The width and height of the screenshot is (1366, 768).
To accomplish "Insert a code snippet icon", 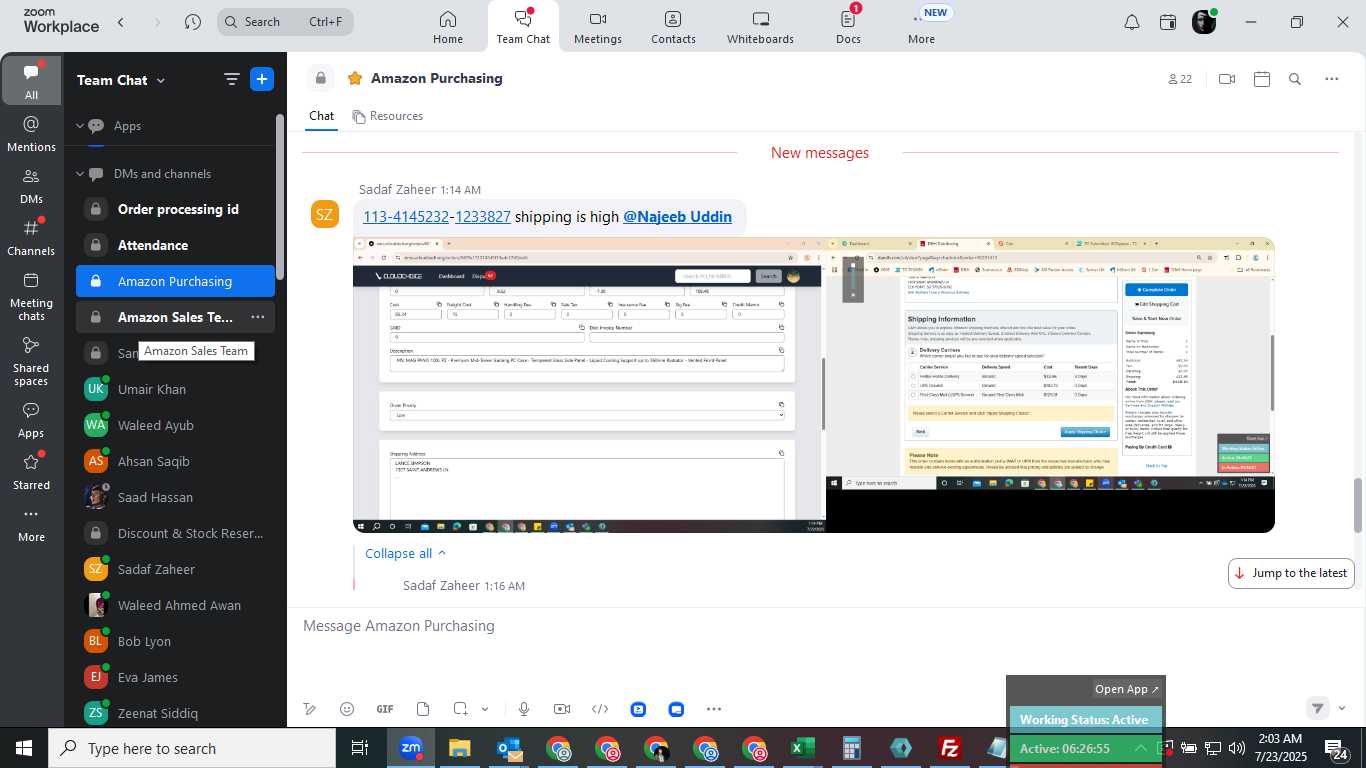I will [x=600, y=709].
